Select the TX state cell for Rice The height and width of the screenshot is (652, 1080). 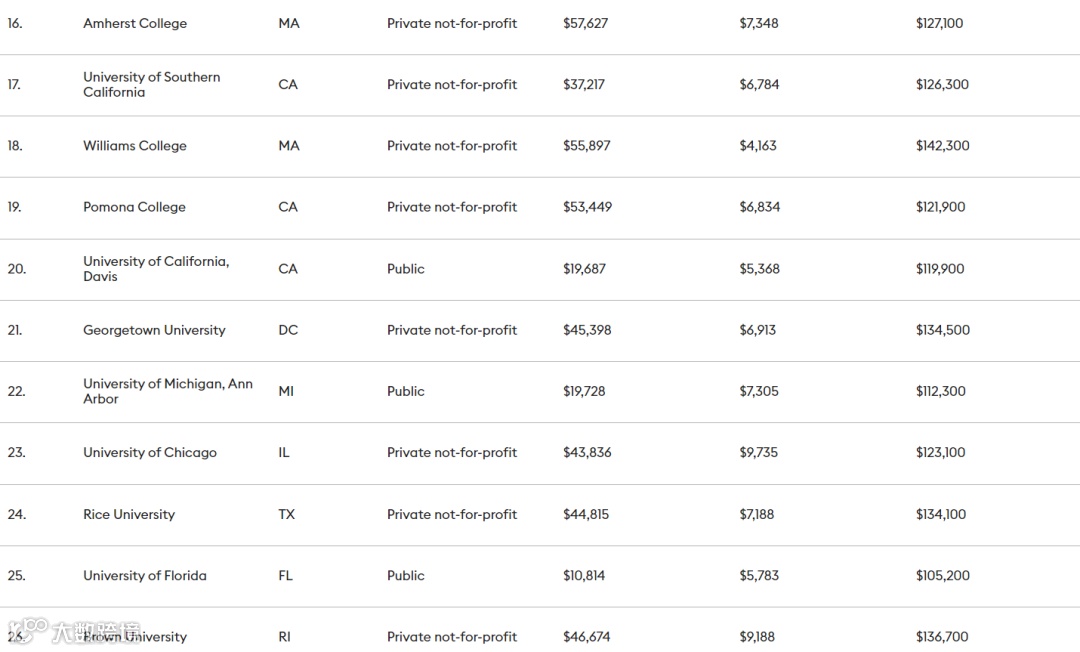pos(287,514)
